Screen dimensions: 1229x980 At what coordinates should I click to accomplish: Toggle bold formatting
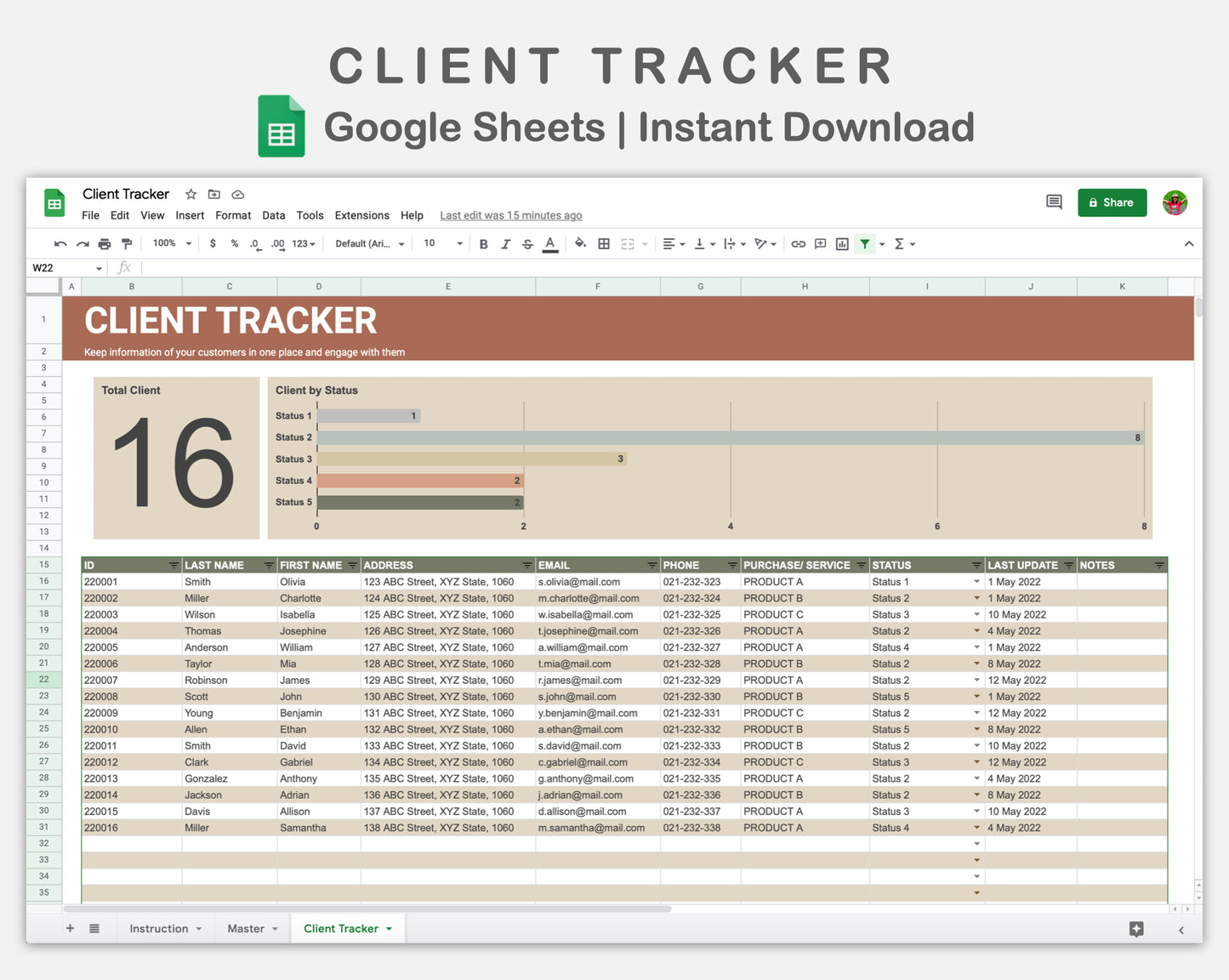point(483,243)
